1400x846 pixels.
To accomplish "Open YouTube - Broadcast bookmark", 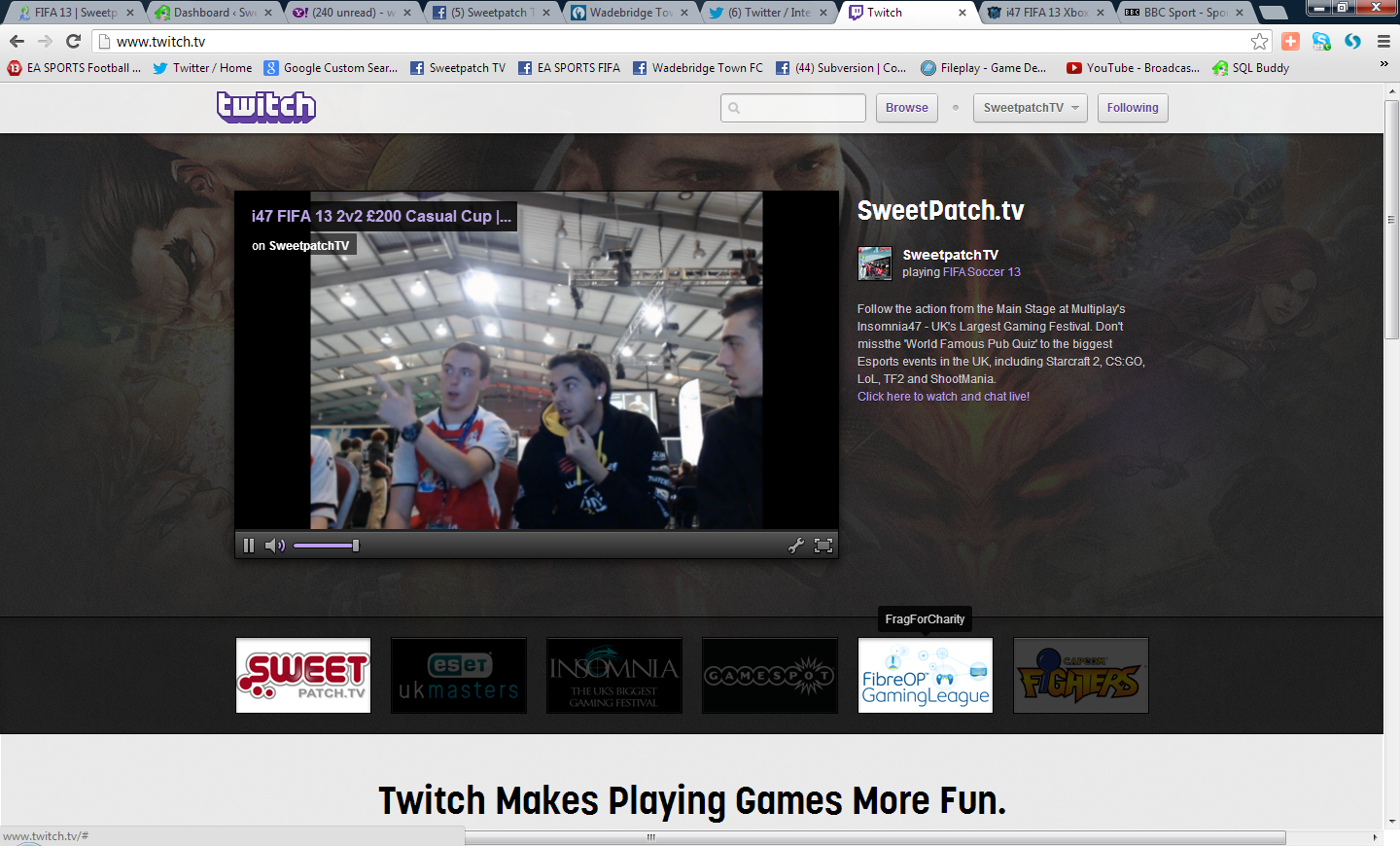I will [1133, 68].
